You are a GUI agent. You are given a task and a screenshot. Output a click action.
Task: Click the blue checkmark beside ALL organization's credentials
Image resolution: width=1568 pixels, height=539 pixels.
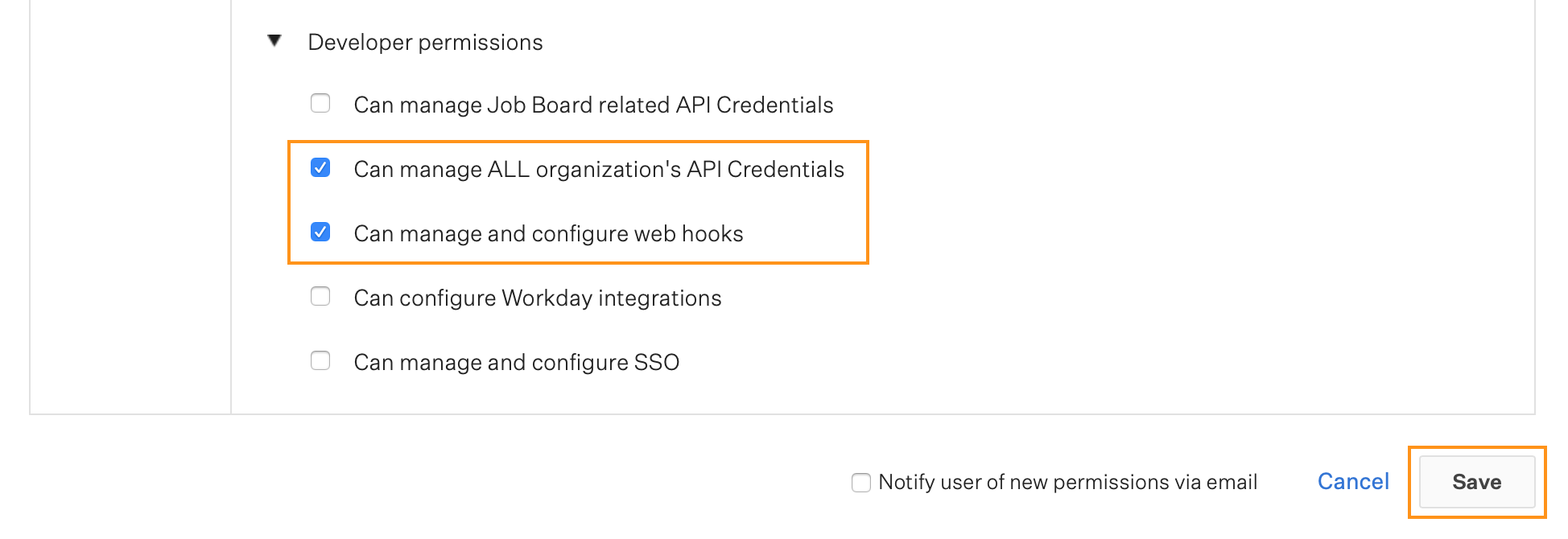tap(320, 167)
